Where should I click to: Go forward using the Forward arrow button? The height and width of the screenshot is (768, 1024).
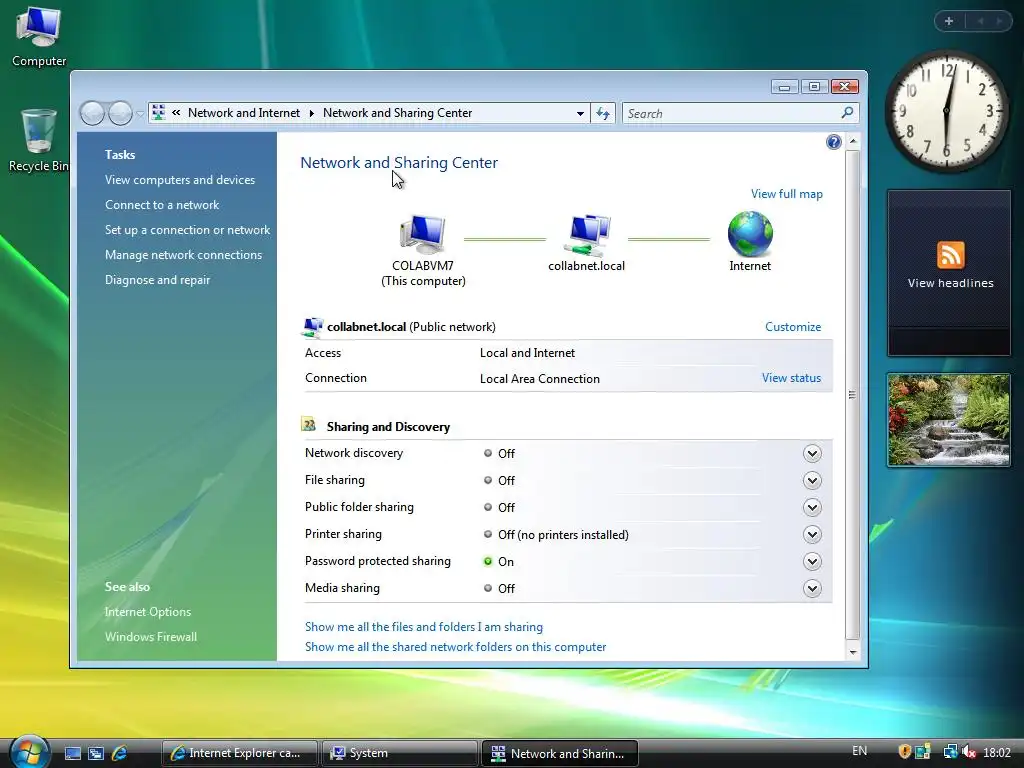pos(120,114)
